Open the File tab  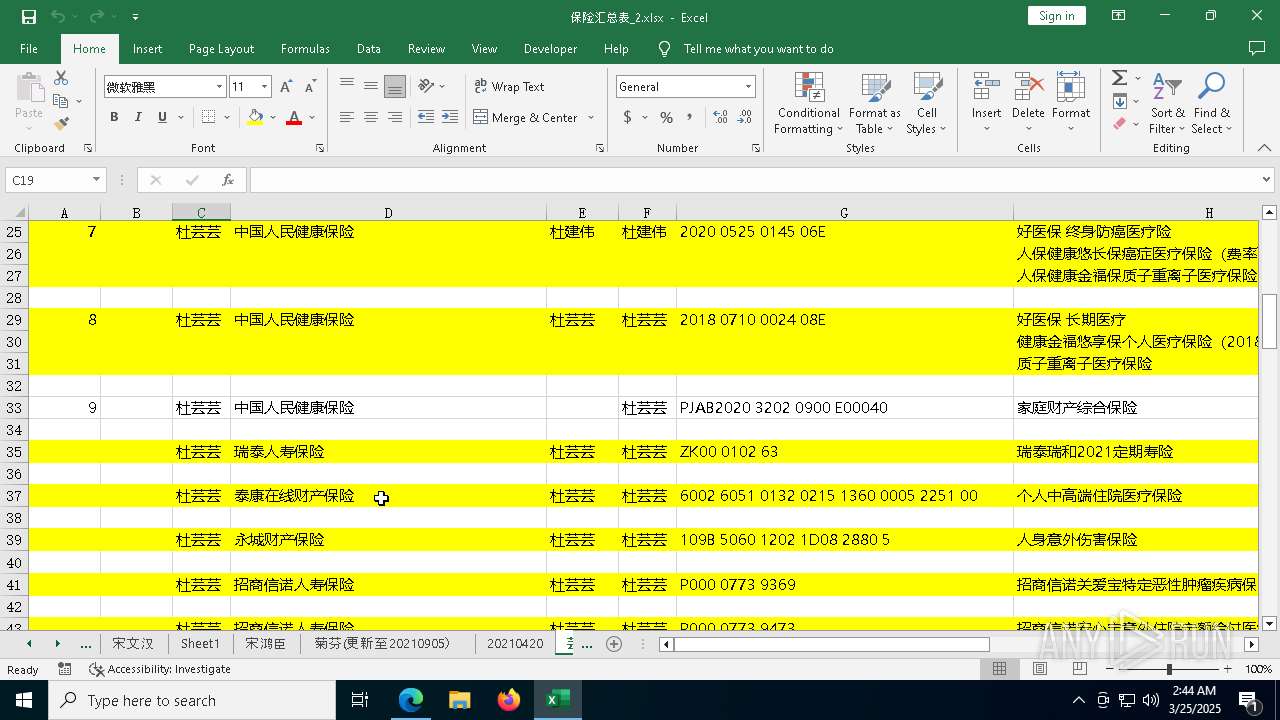29,49
